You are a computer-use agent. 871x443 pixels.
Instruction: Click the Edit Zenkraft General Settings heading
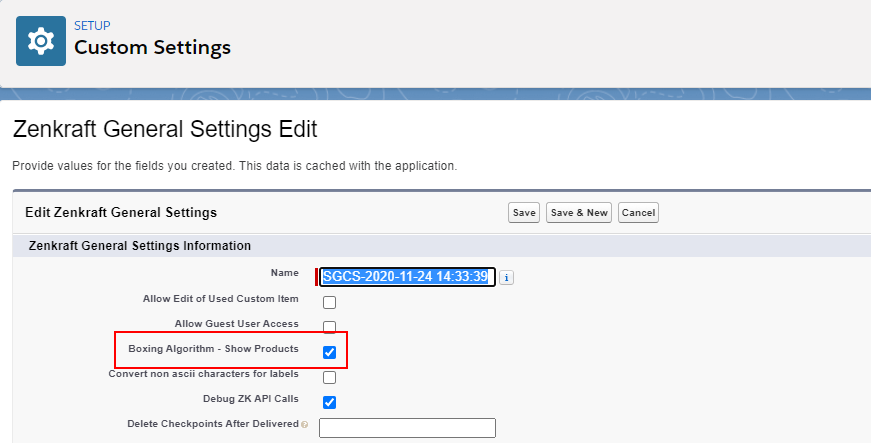point(121,213)
